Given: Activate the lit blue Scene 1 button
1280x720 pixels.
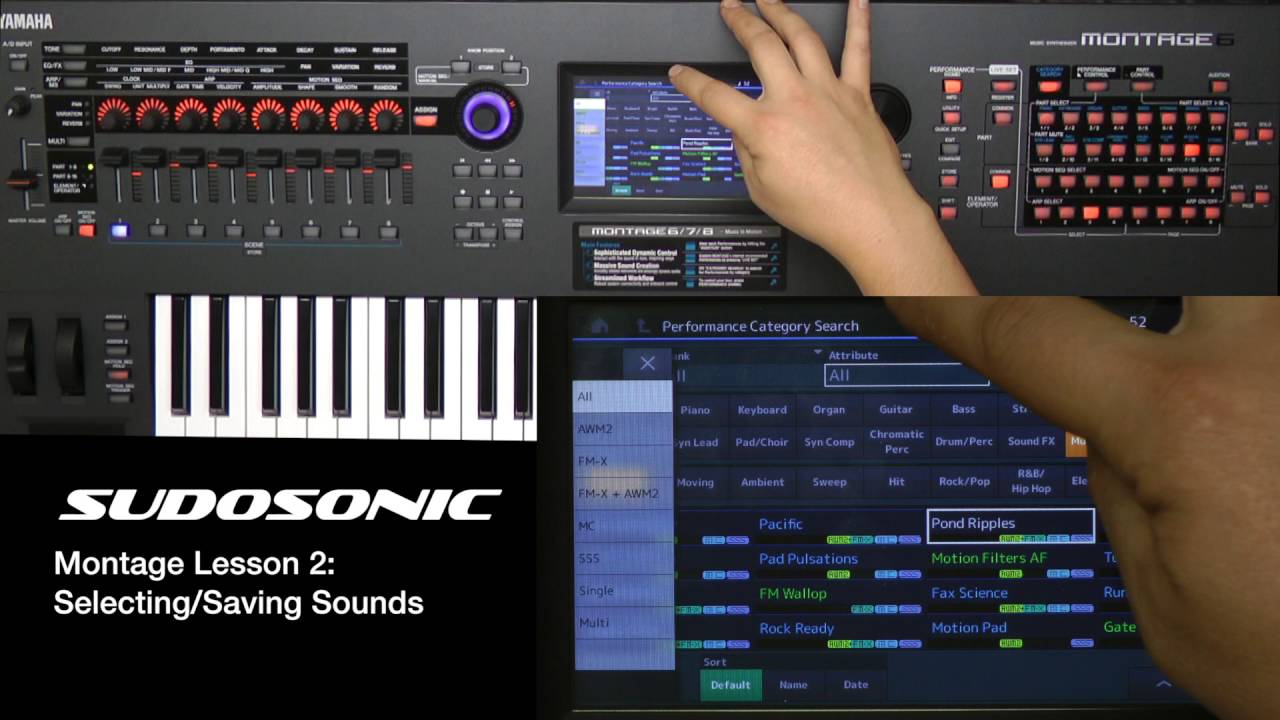Looking at the screenshot, I should coord(120,231).
